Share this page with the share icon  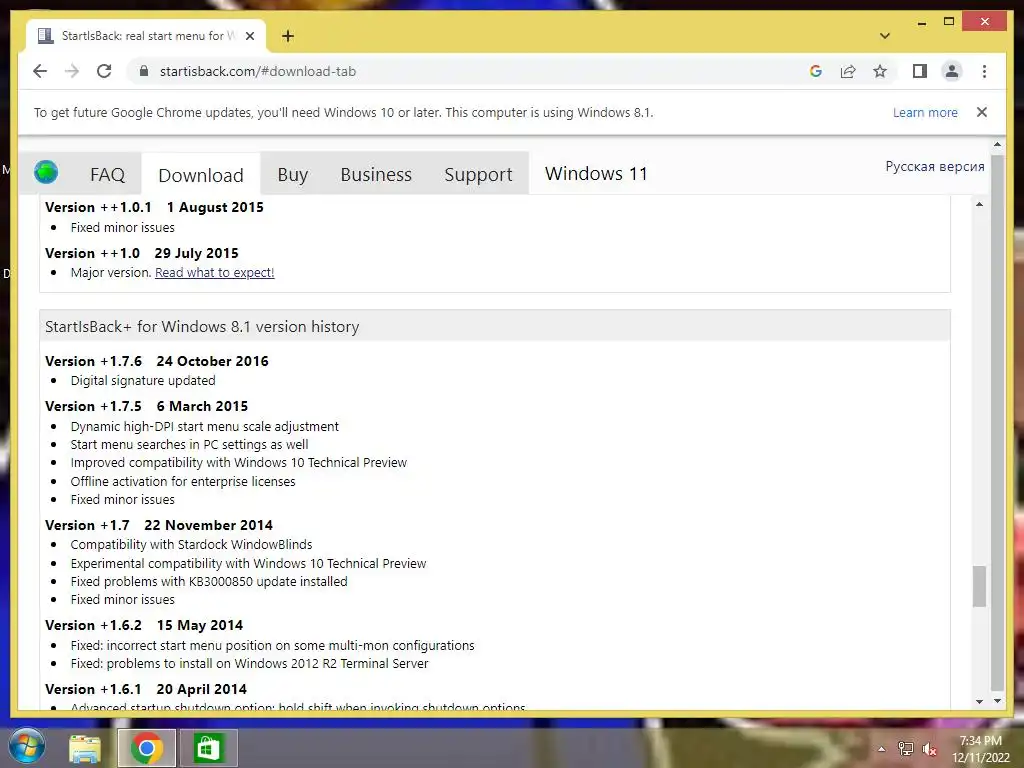848,71
